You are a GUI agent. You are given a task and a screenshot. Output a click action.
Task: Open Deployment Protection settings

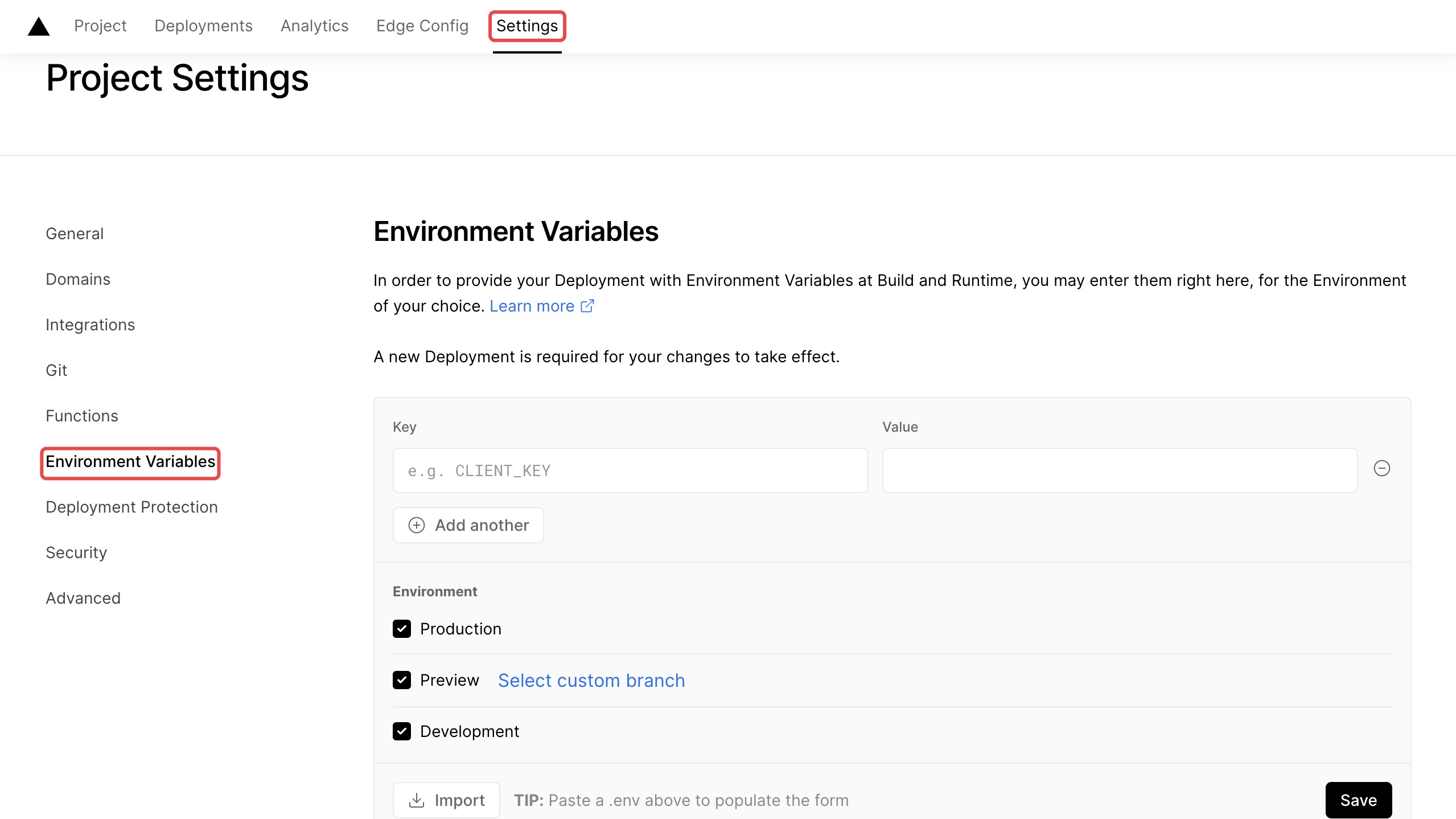click(131, 507)
